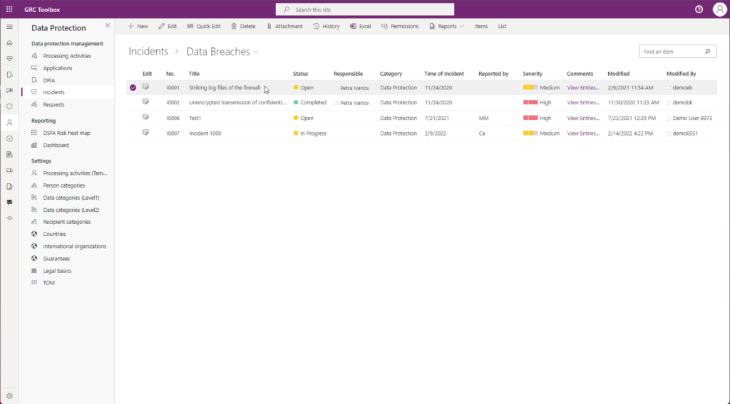The image size is (730, 404).
Task: Open the user profile avatar
Action: click(x=719, y=9)
